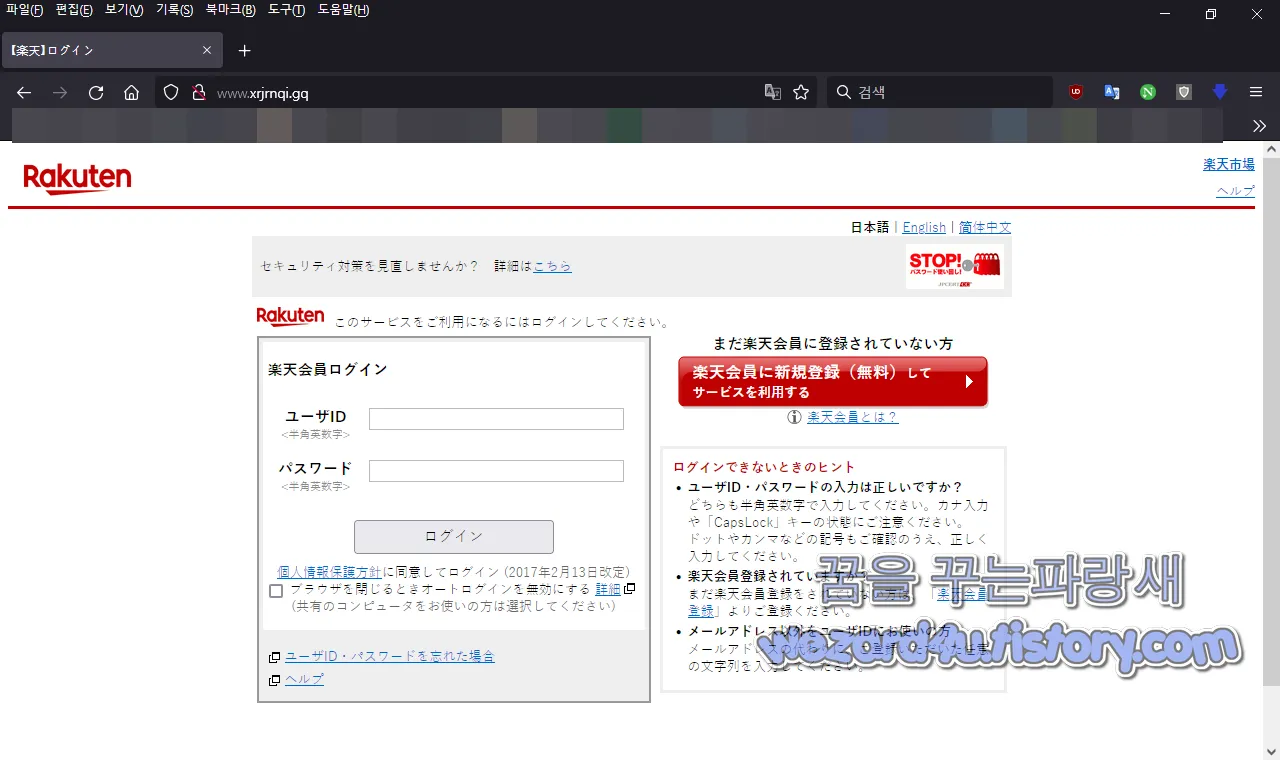Open ユーザID・パスワードを忘れた場合 link
1280x760 pixels.
[390, 657]
